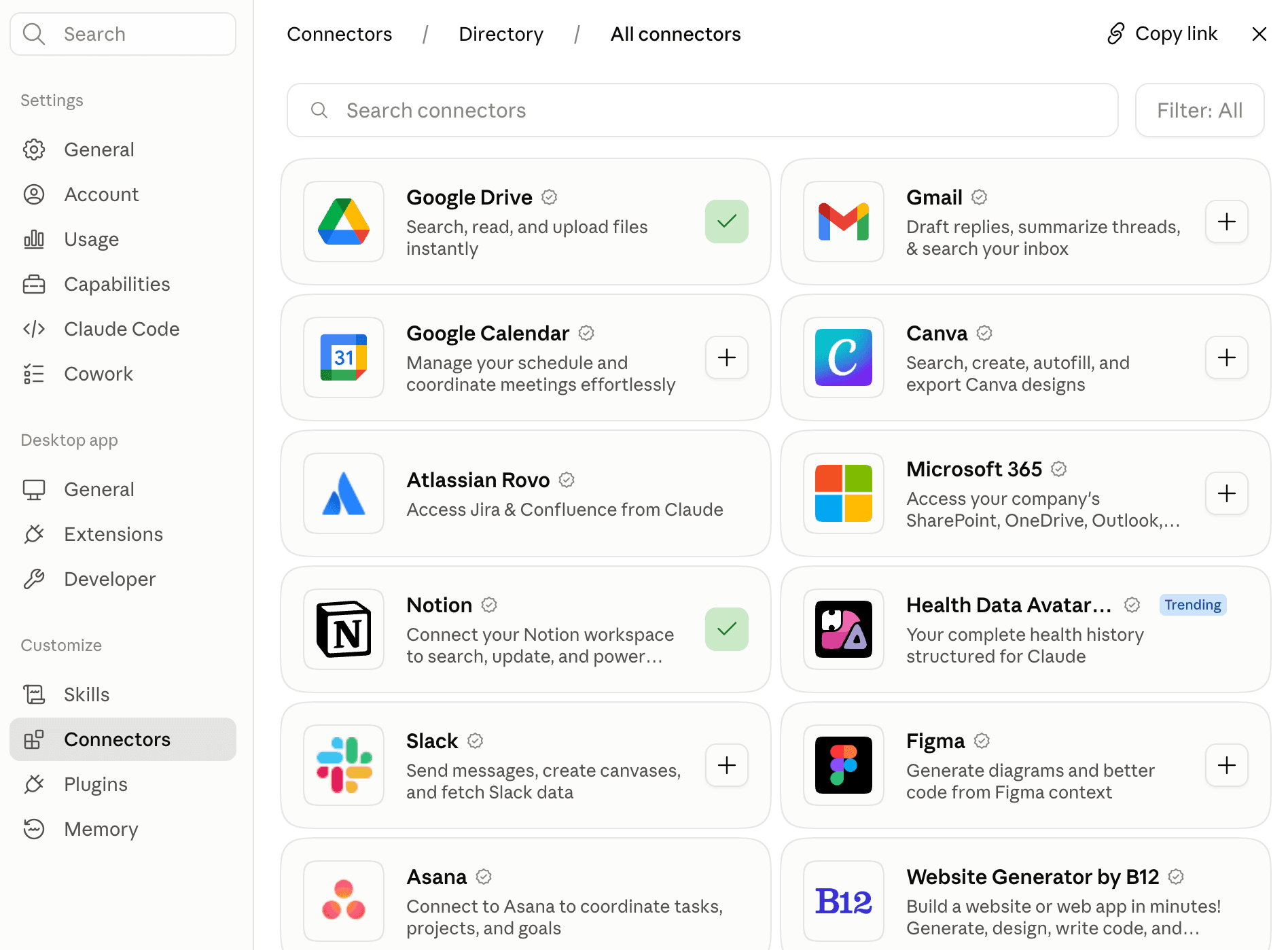Click the verified badge beside Notion
Screen dimensions: 1288x950
point(489,605)
